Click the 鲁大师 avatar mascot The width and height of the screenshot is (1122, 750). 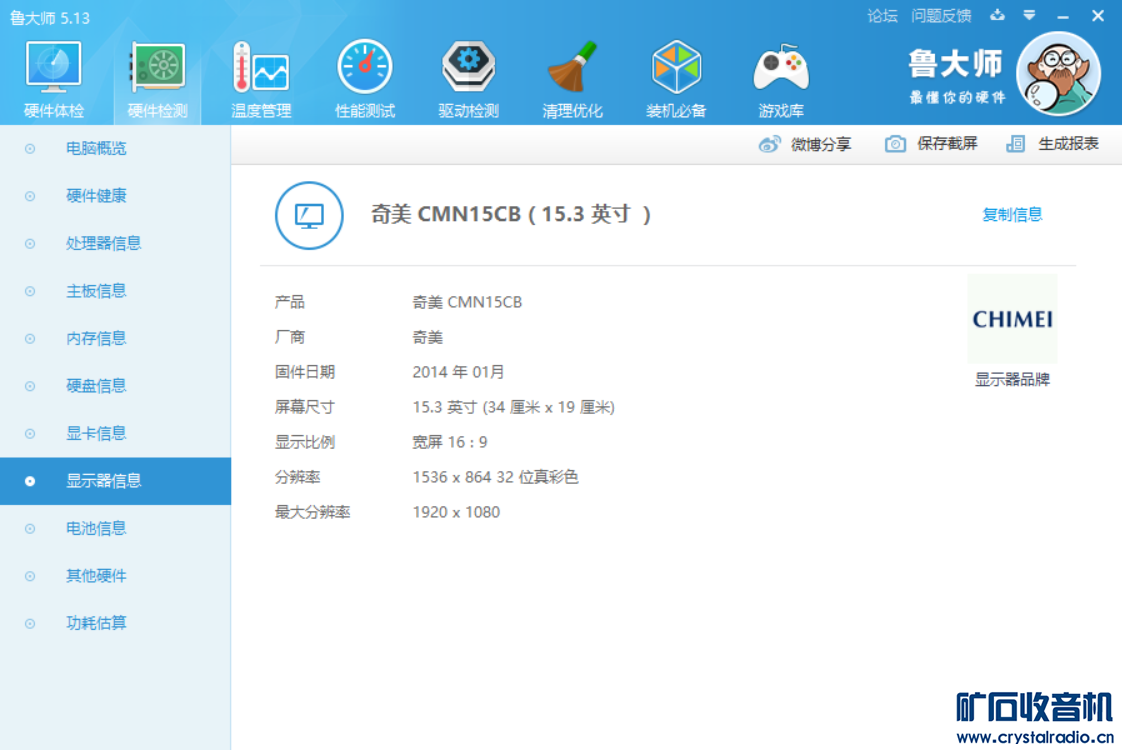1058,74
